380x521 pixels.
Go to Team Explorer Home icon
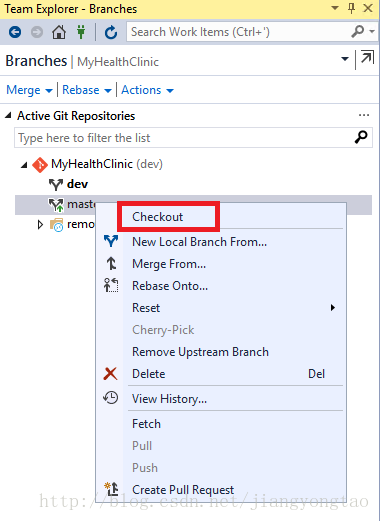59,32
